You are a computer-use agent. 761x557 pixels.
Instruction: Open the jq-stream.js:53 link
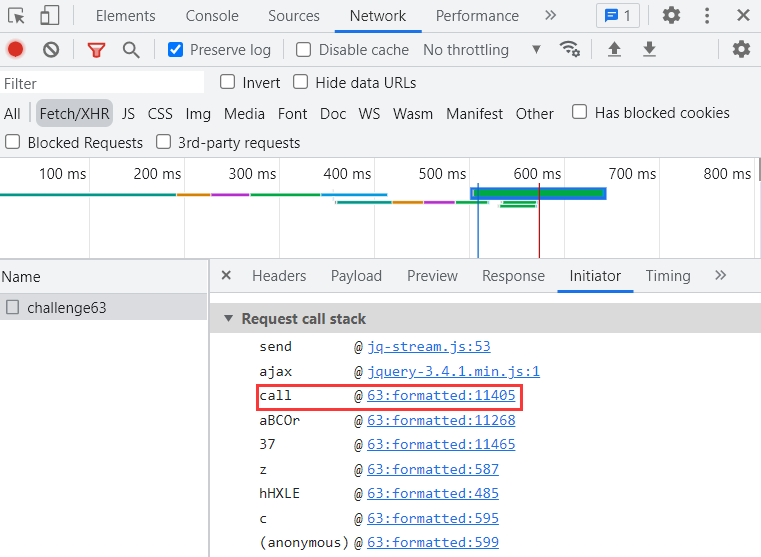tap(428, 347)
